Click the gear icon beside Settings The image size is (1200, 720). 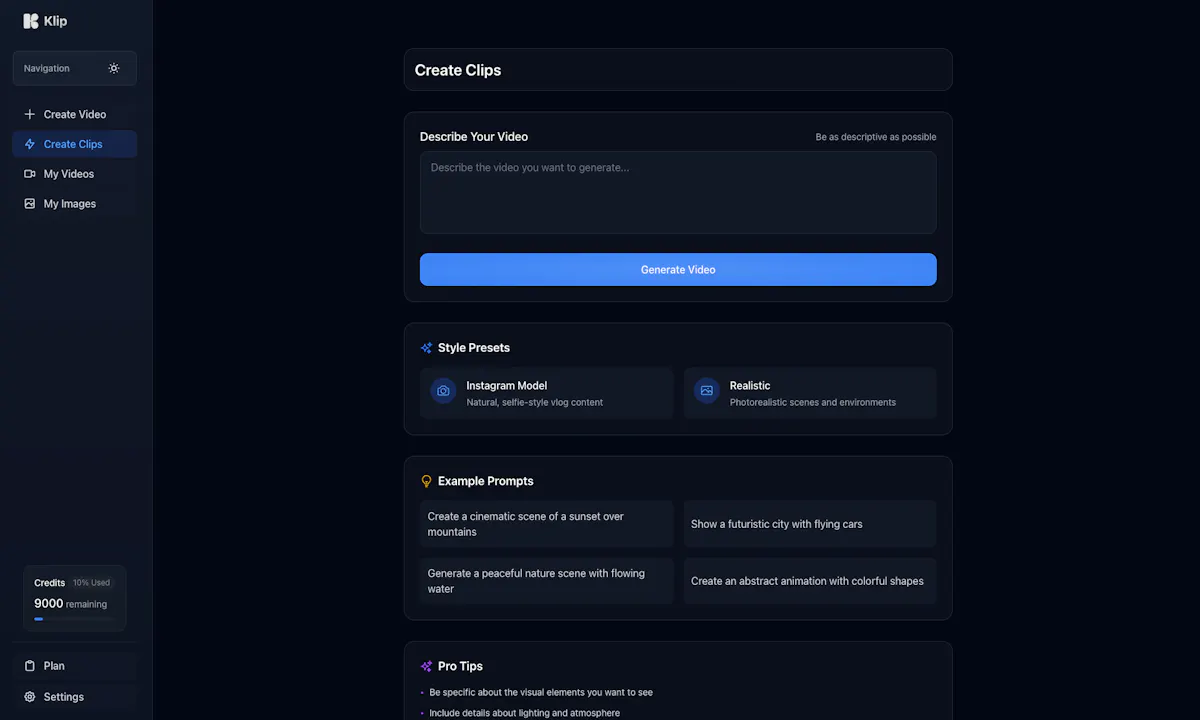[x=30, y=697]
